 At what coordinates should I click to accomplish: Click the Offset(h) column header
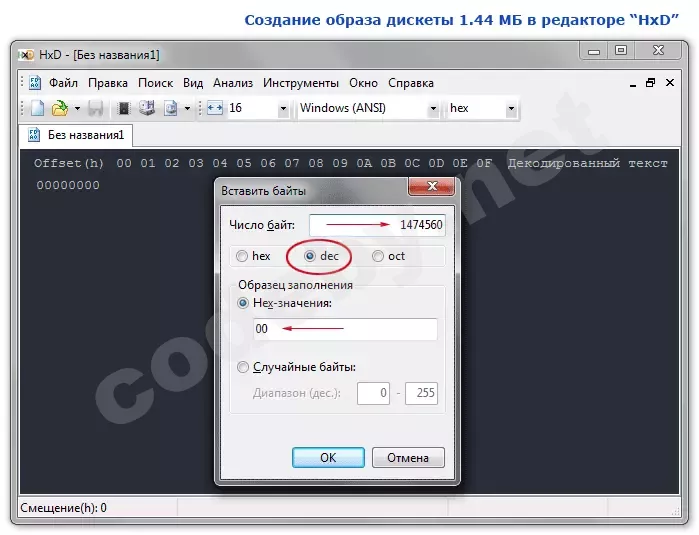coord(69,164)
